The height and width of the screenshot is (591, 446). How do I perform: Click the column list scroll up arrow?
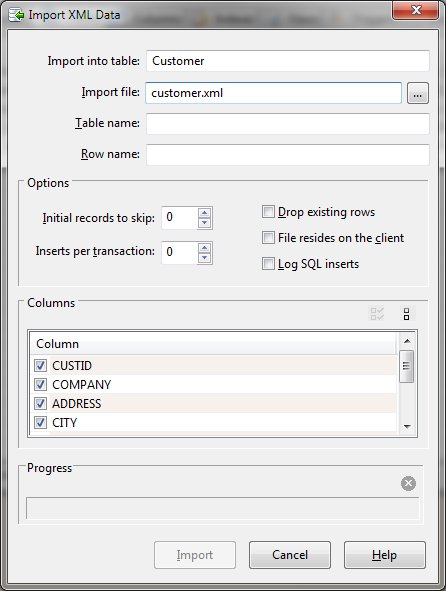point(407,341)
